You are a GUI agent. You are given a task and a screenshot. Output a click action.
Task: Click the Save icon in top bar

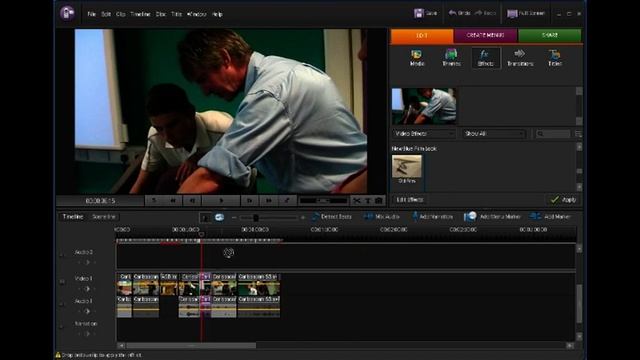click(418, 13)
